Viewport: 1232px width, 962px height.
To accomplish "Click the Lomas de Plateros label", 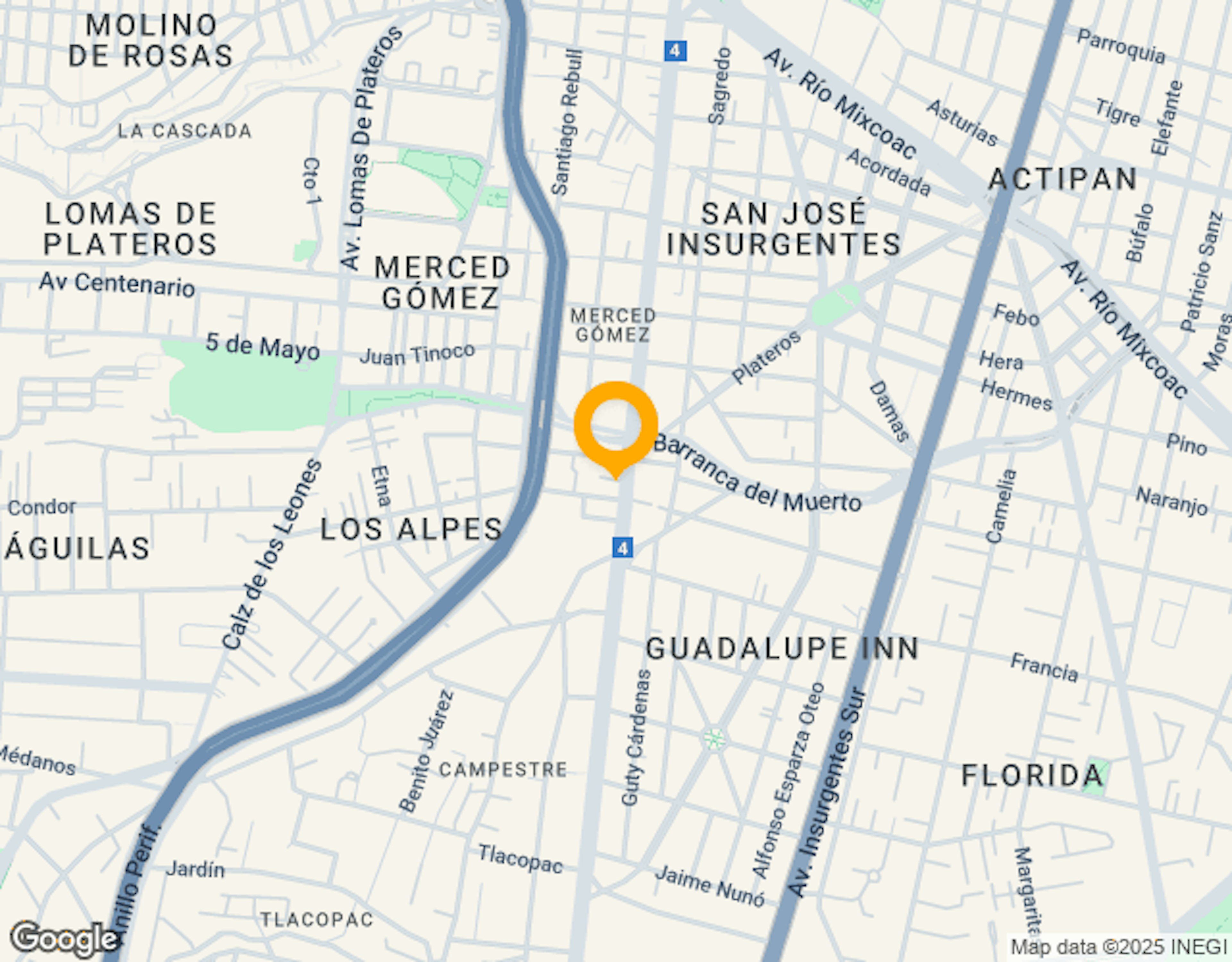I will [130, 229].
